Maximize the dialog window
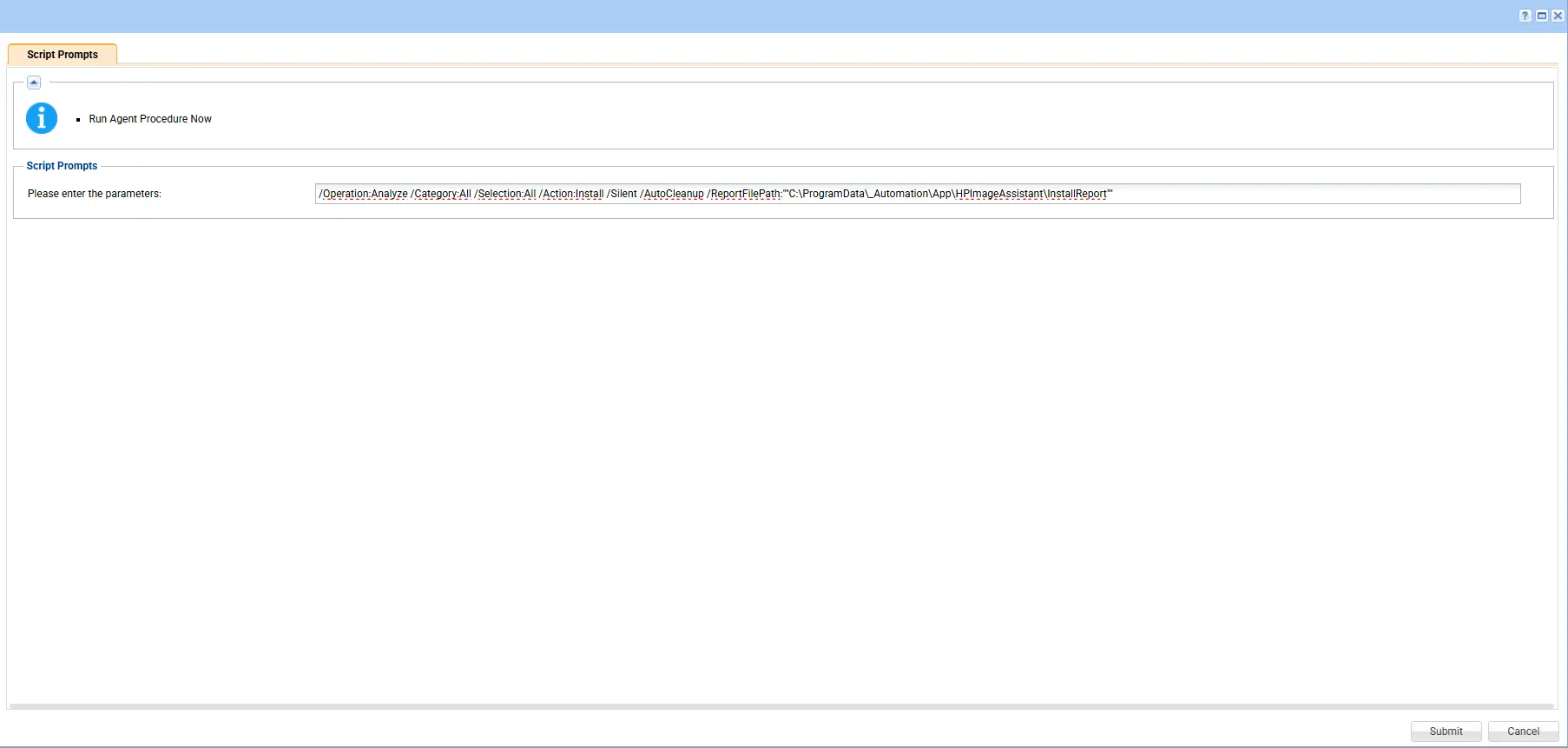Image resolution: width=1568 pixels, height=748 pixels. [1542, 16]
